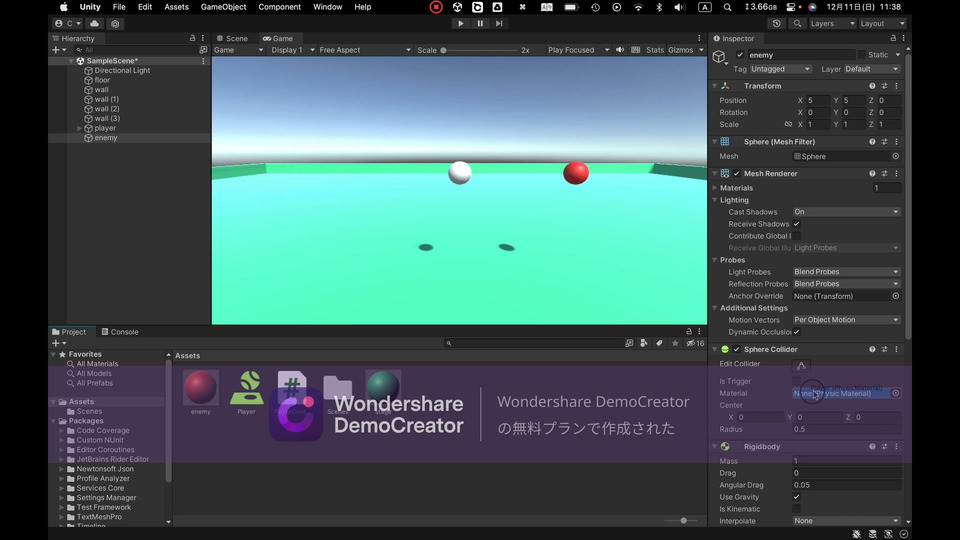Open Transform component help icon
The width and height of the screenshot is (960, 540).
872,86
